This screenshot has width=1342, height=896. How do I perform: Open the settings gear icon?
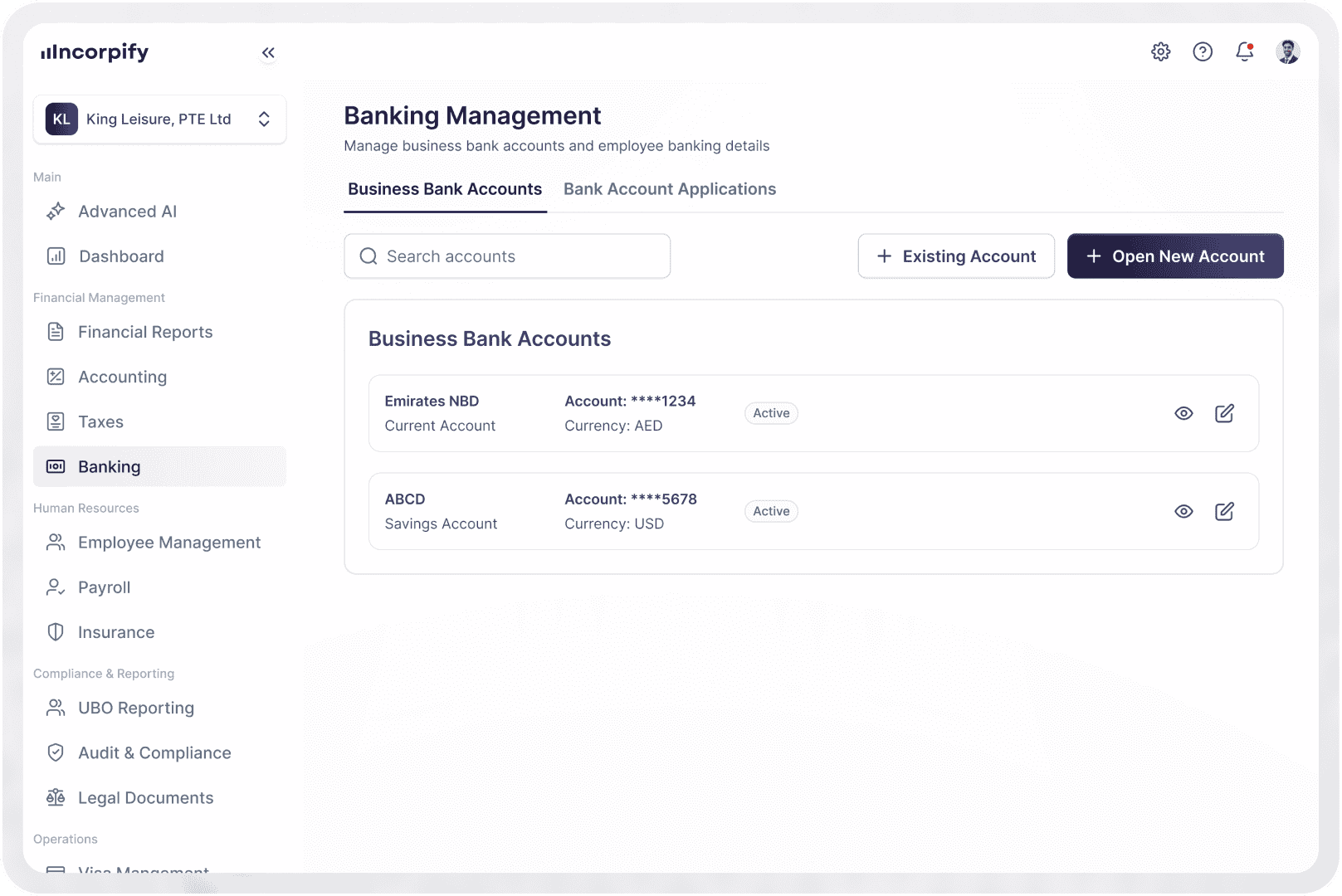(1160, 51)
